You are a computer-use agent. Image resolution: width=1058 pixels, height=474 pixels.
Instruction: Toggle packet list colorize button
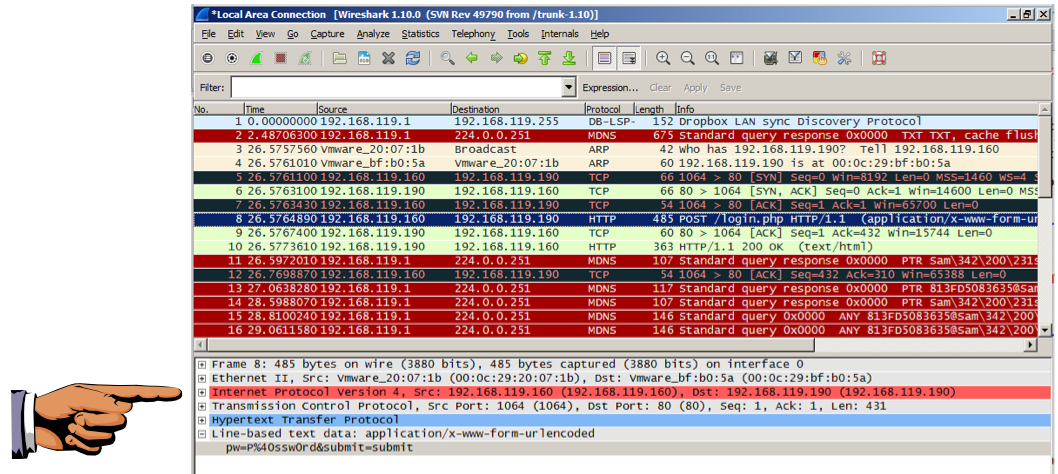click(x=605, y=59)
